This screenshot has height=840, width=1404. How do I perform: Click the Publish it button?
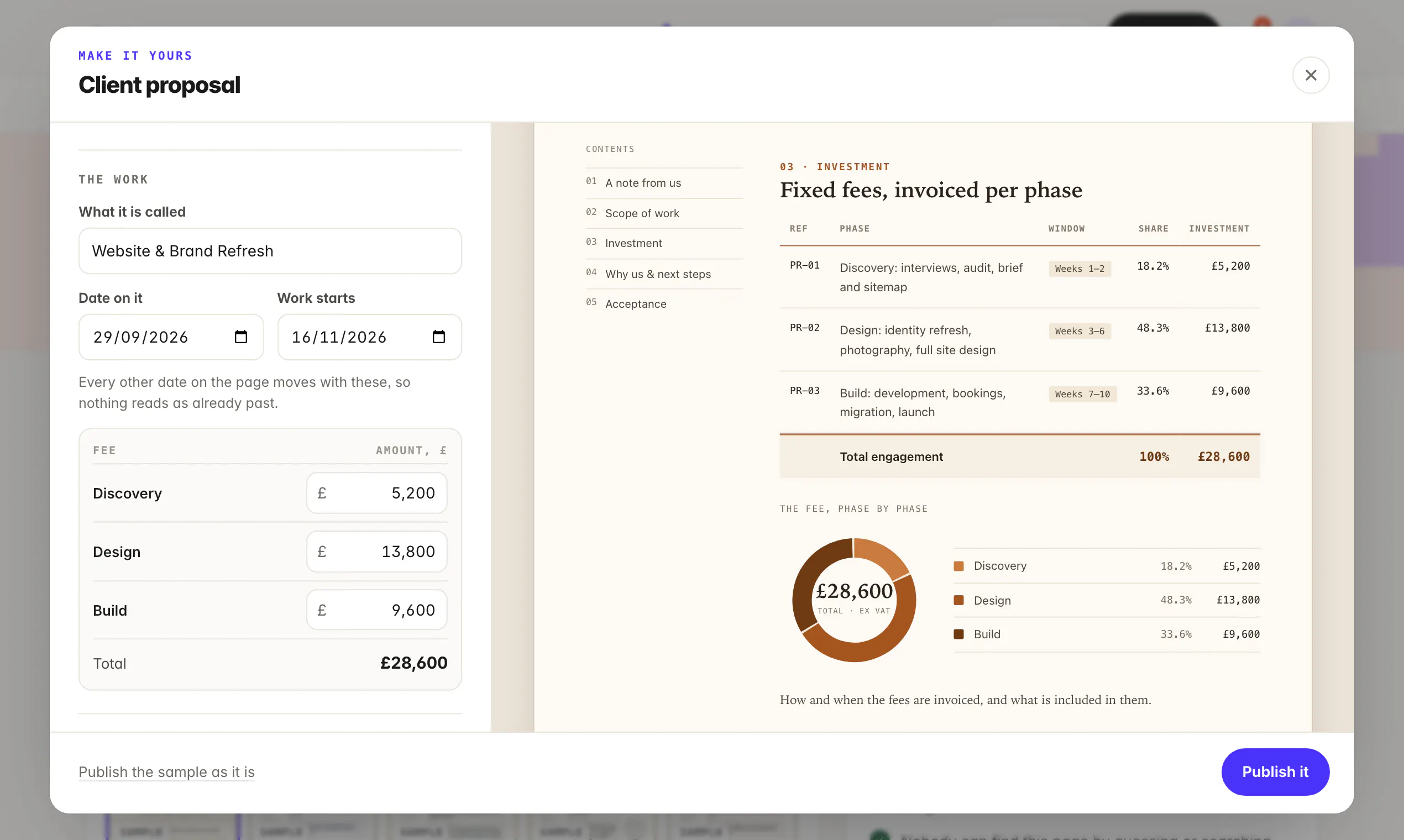click(1275, 771)
